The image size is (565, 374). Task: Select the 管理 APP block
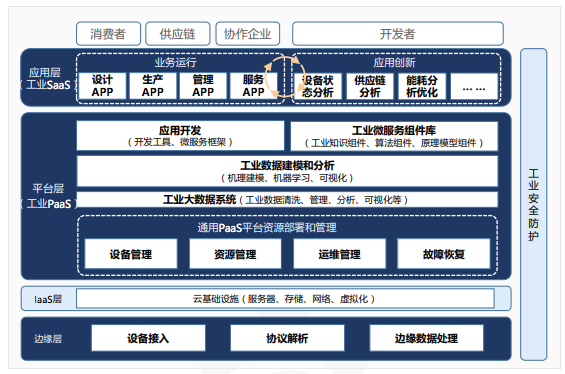(x=203, y=86)
